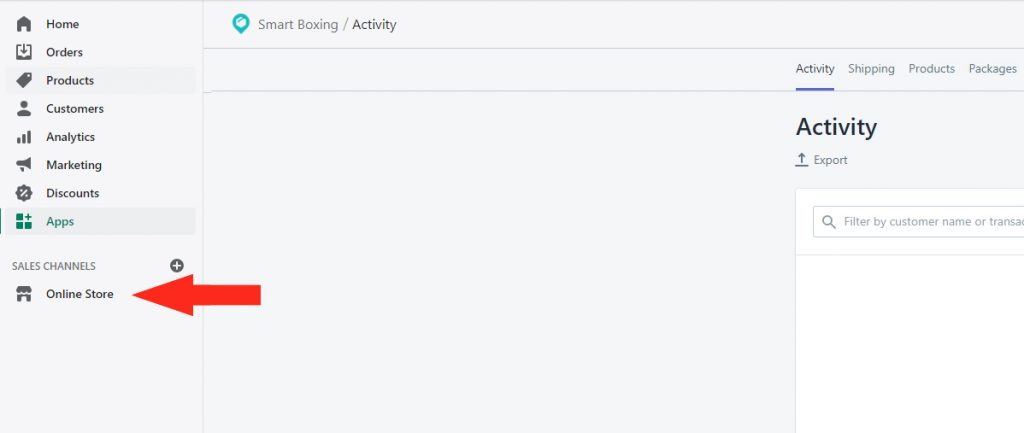1024x433 pixels.
Task: Select the Customers person icon
Action: 24,108
